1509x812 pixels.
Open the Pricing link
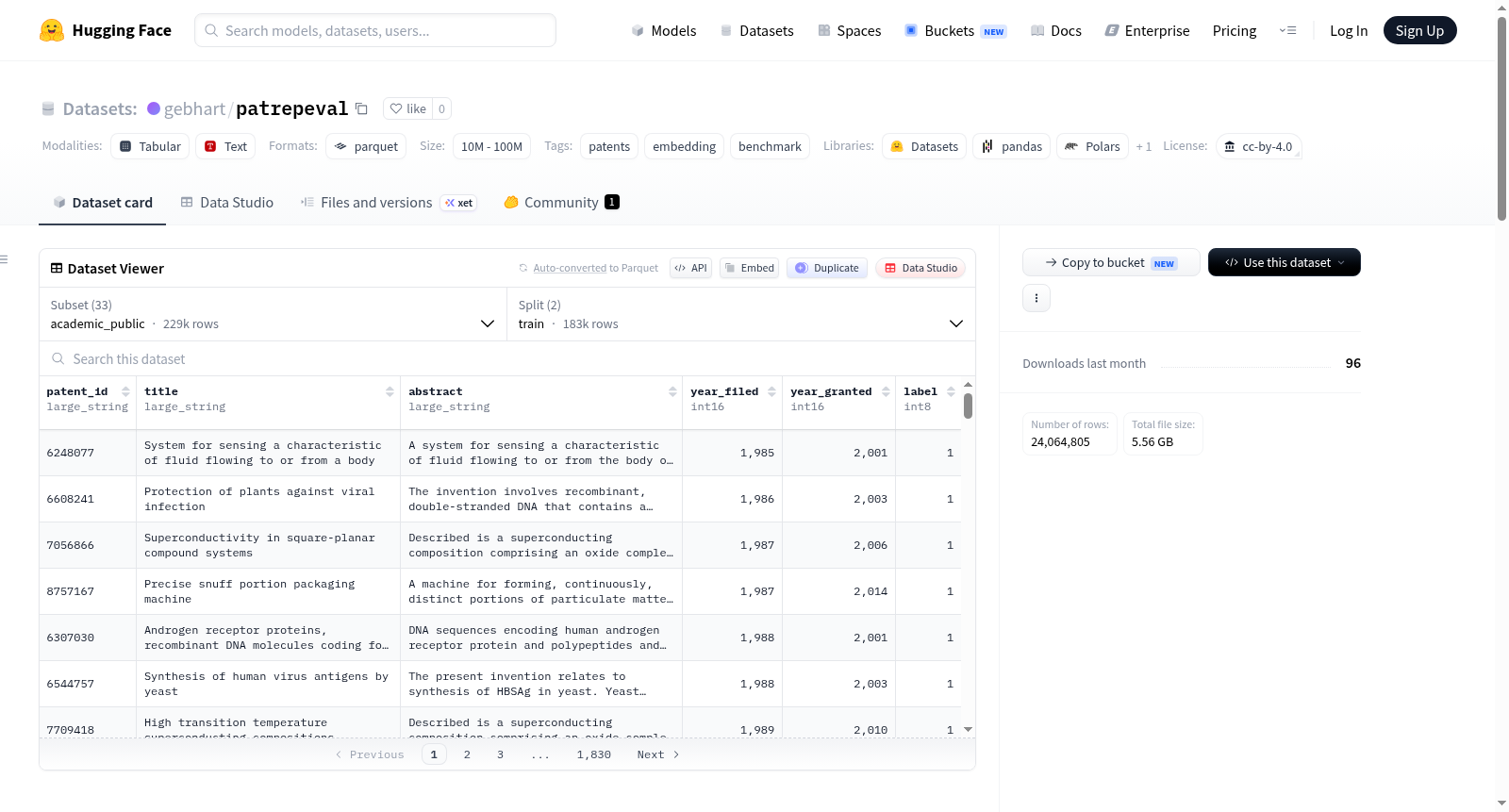pos(1235,30)
